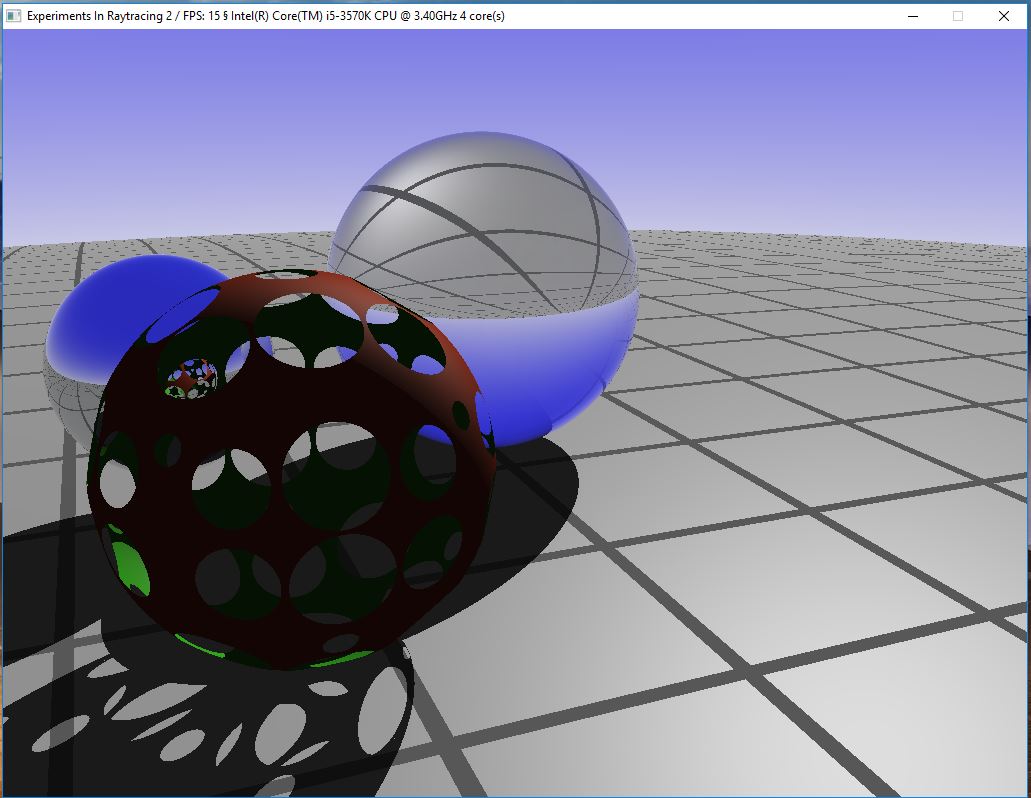Click the application icon in title bar
1031x798 pixels.
coord(14,16)
